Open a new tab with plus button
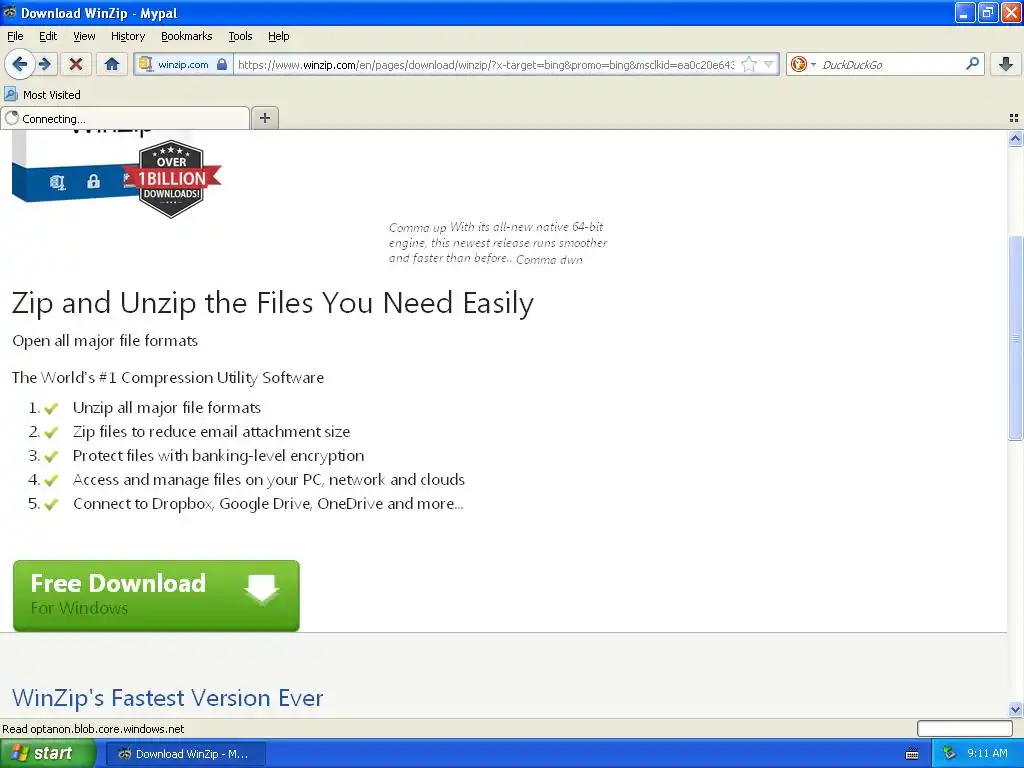 264,118
